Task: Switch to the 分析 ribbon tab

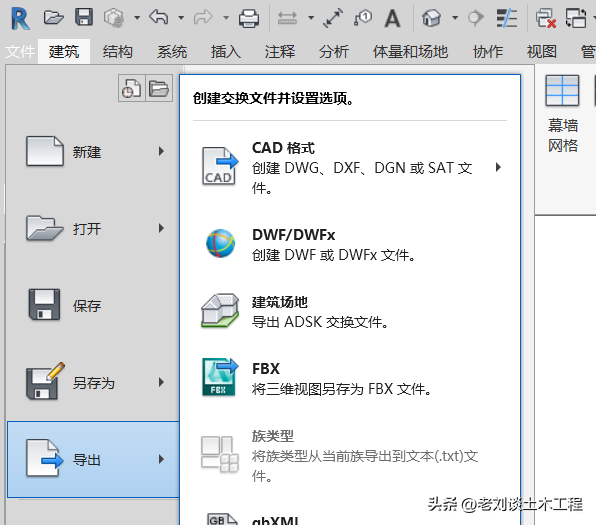Action: tap(334, 51)
